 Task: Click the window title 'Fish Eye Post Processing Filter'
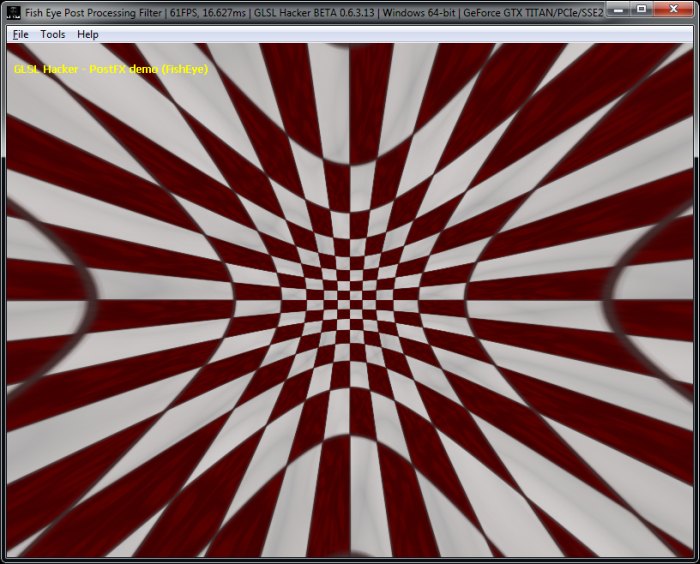[93, 13]
